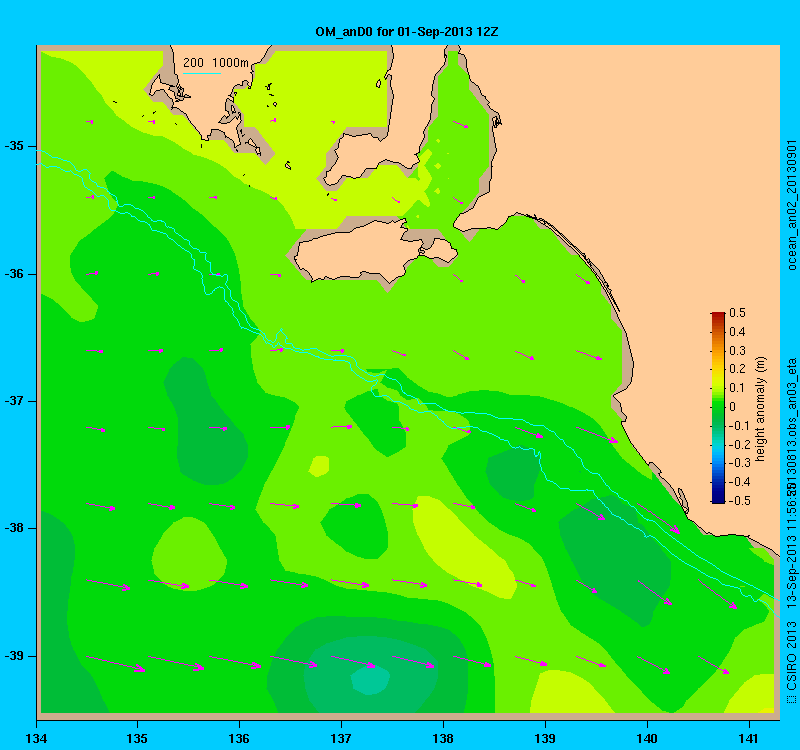Click the plot title "OM_anD0 for 01-Sep-2013 12Z"

407,32
